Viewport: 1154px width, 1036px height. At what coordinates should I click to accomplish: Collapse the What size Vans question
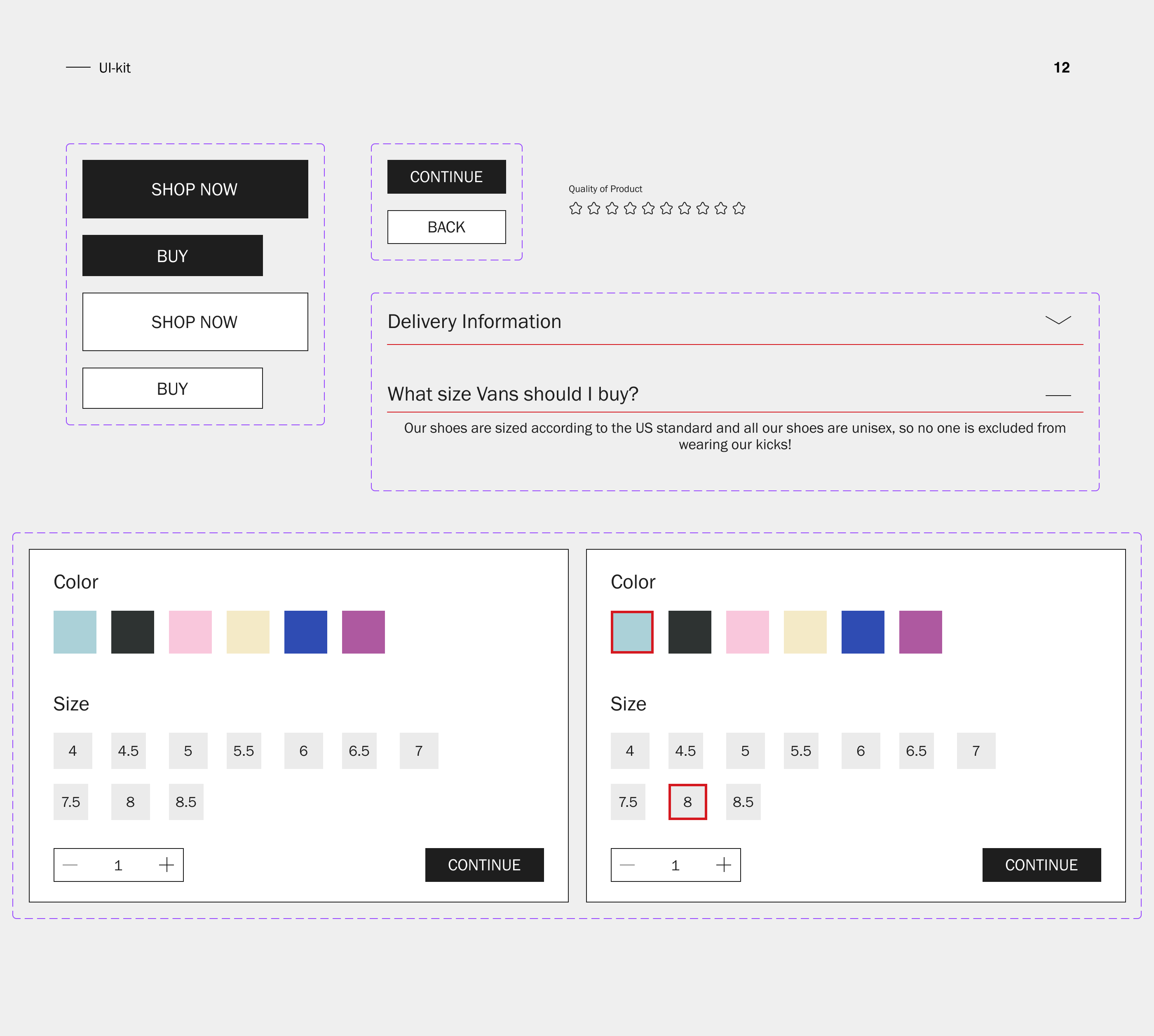(1058, 395)
